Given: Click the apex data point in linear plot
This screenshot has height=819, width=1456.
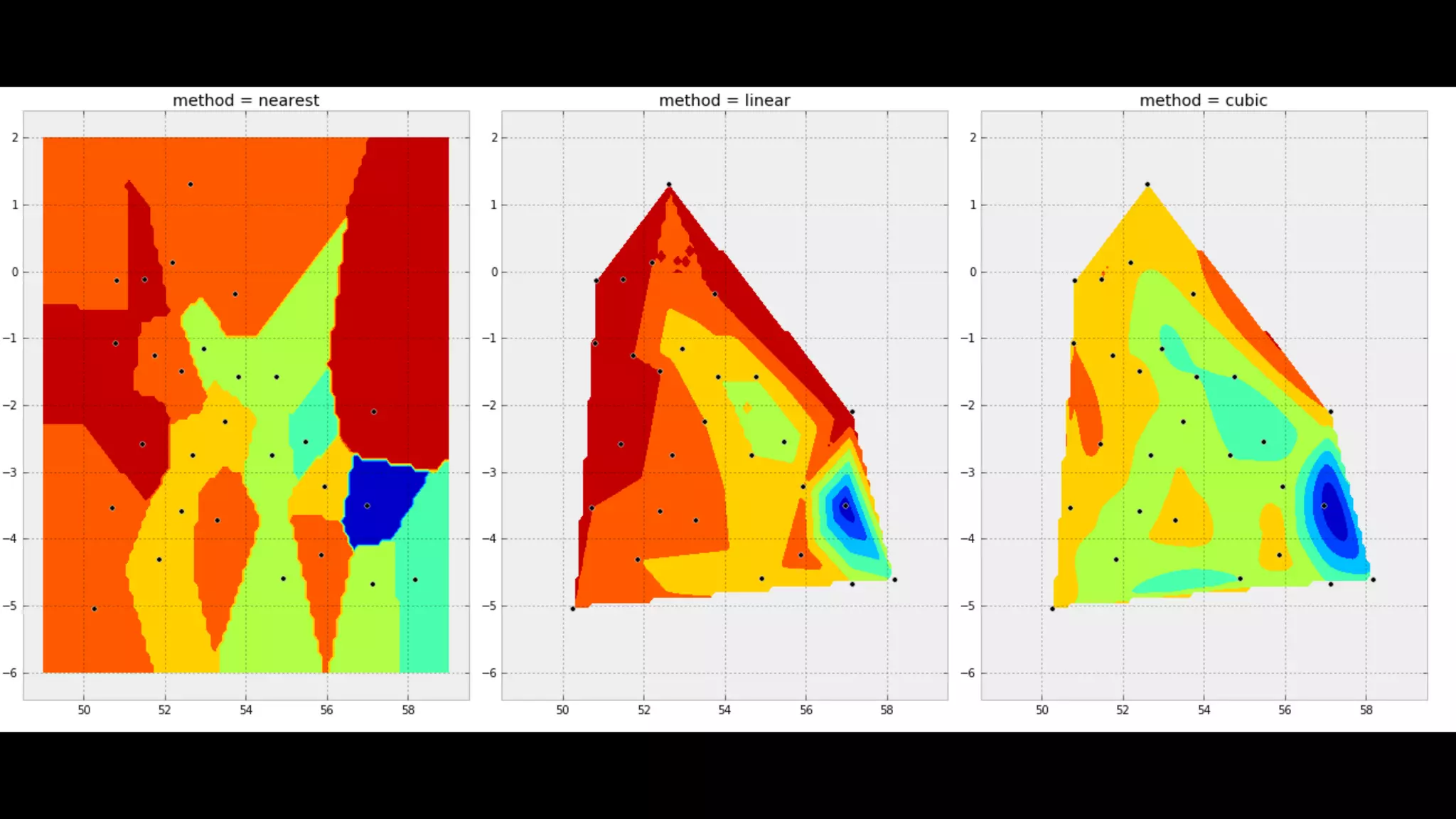Looking at the screenshot, I should pyautogui.click(x=669, y=185).
